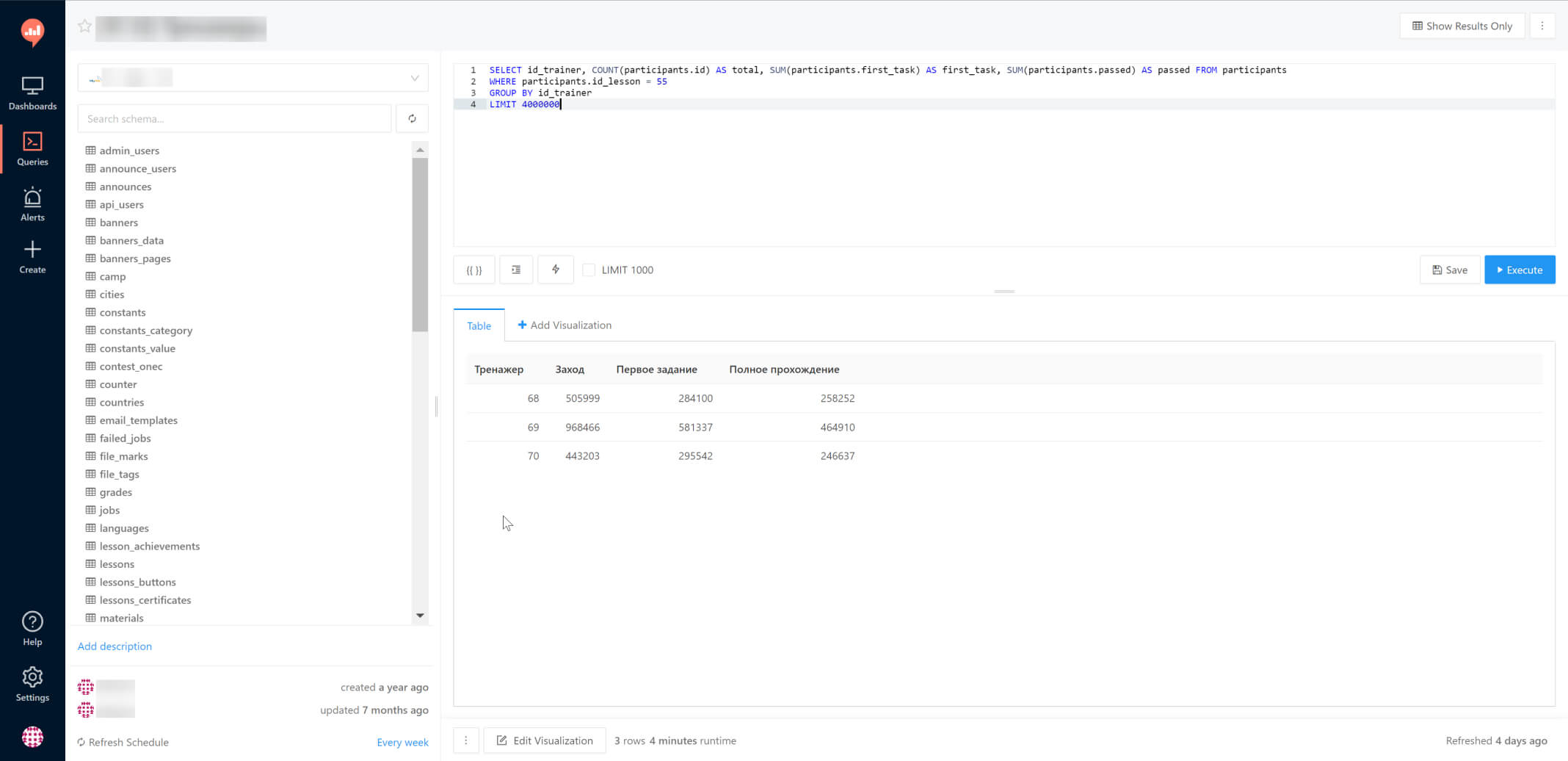1568x761 pixels.
Task: Open Help in the sidebar
Action: [x=32, y=629]
